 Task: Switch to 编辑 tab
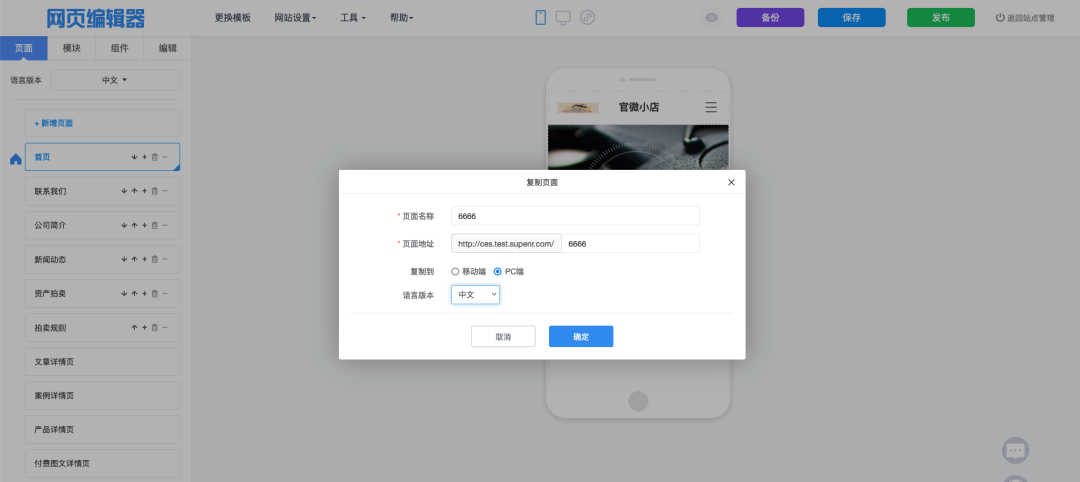(167, 48)
